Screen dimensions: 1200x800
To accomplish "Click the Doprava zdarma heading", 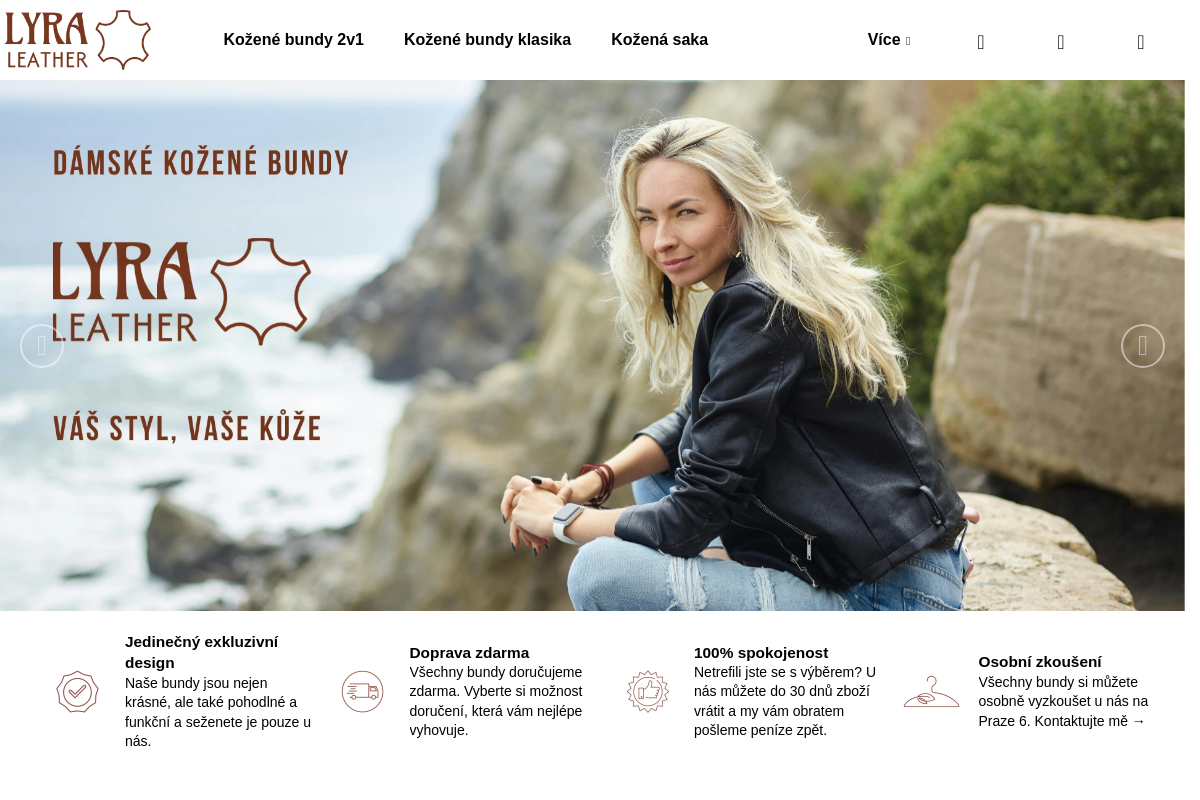I will tap(469, 653).
